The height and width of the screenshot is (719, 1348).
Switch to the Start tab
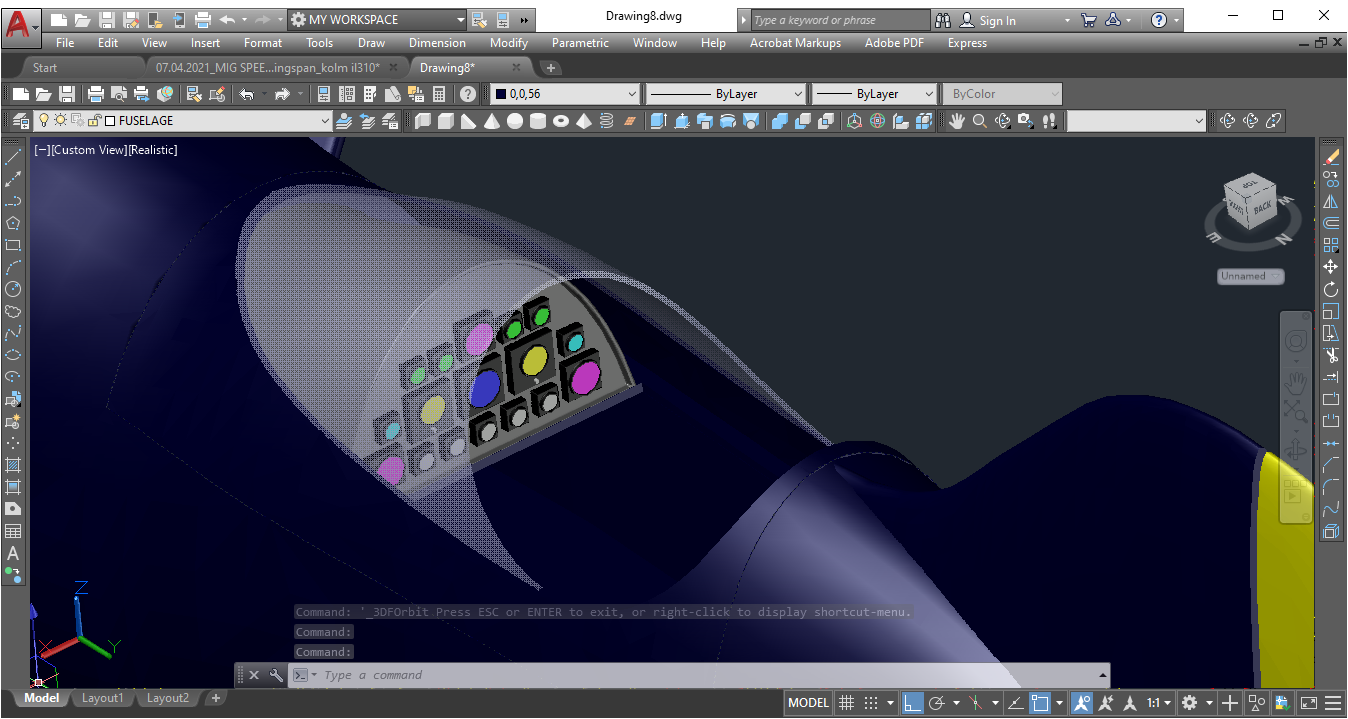tap(45, 68)
